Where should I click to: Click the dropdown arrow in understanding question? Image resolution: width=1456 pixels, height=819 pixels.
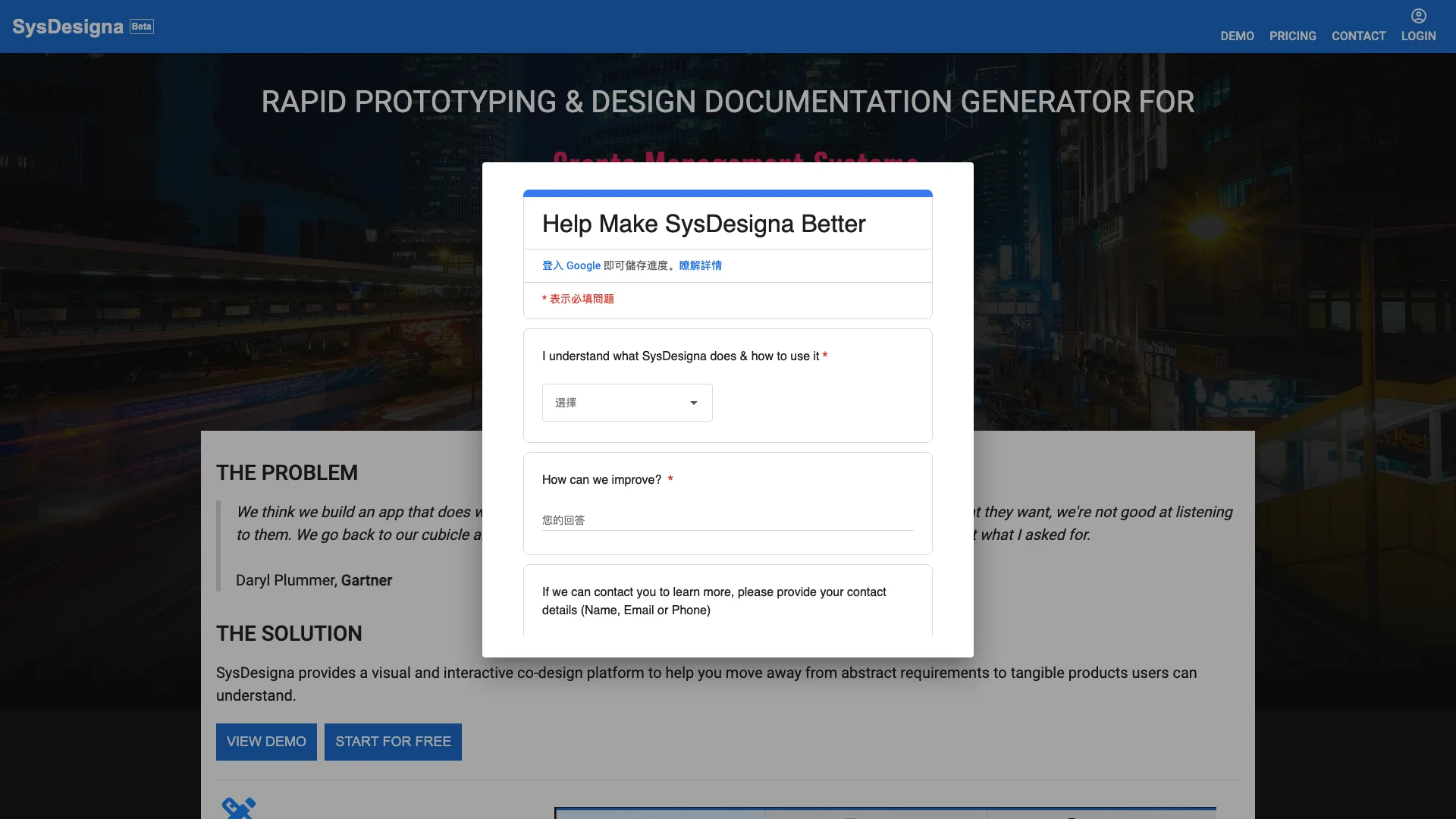coord(693,403)
